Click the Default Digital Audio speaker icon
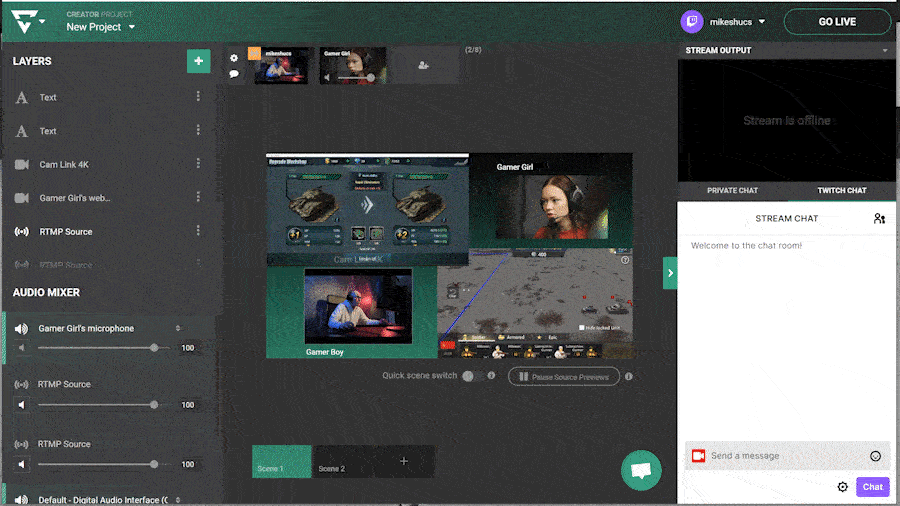900x506 pixels. (21, 500)
